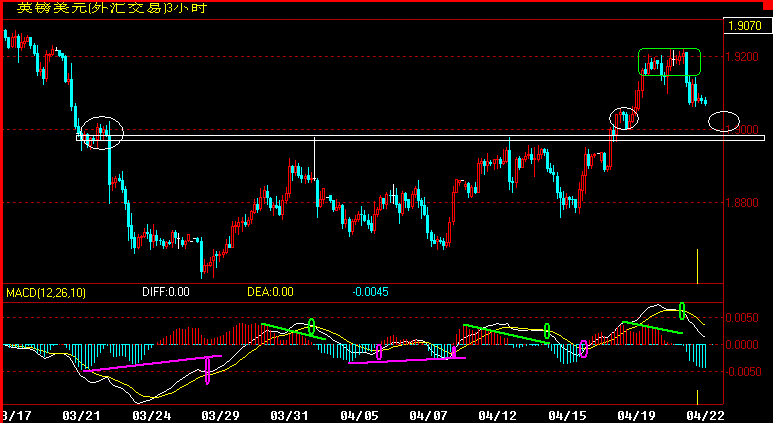Select the 04/12 date label
Image resolution: width=773 pixels, height=423 pixels.
pyautogui.click(x=497, y=416)
